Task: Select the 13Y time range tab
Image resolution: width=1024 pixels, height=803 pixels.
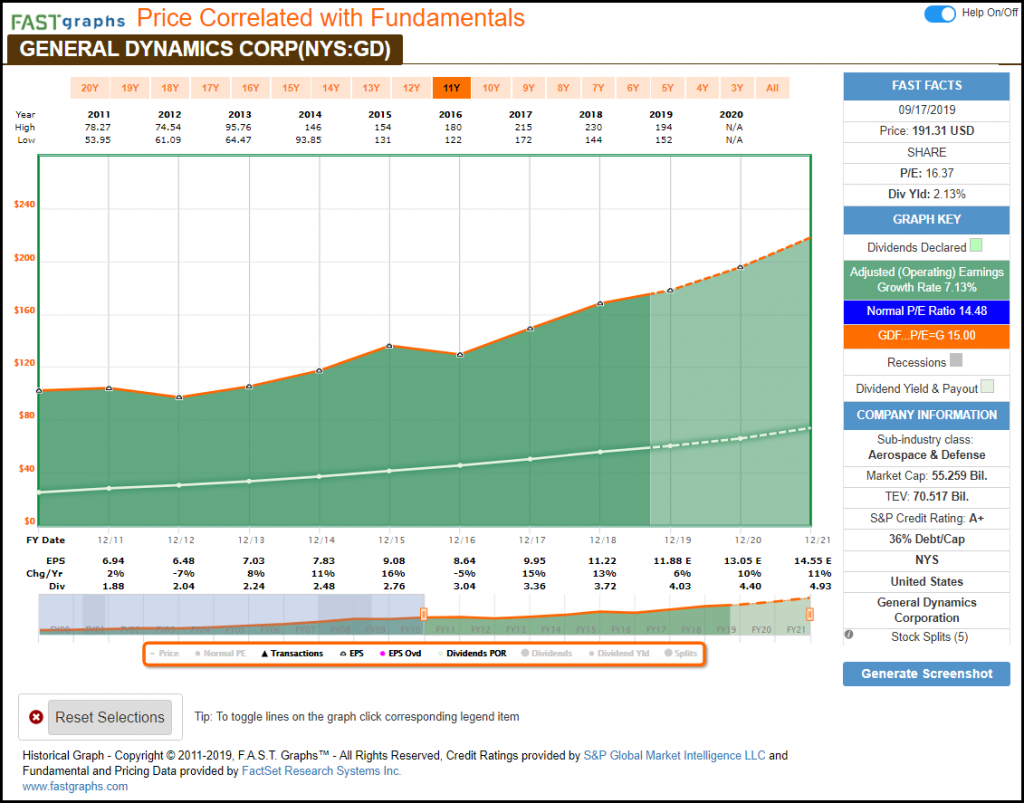Action: 371,88
